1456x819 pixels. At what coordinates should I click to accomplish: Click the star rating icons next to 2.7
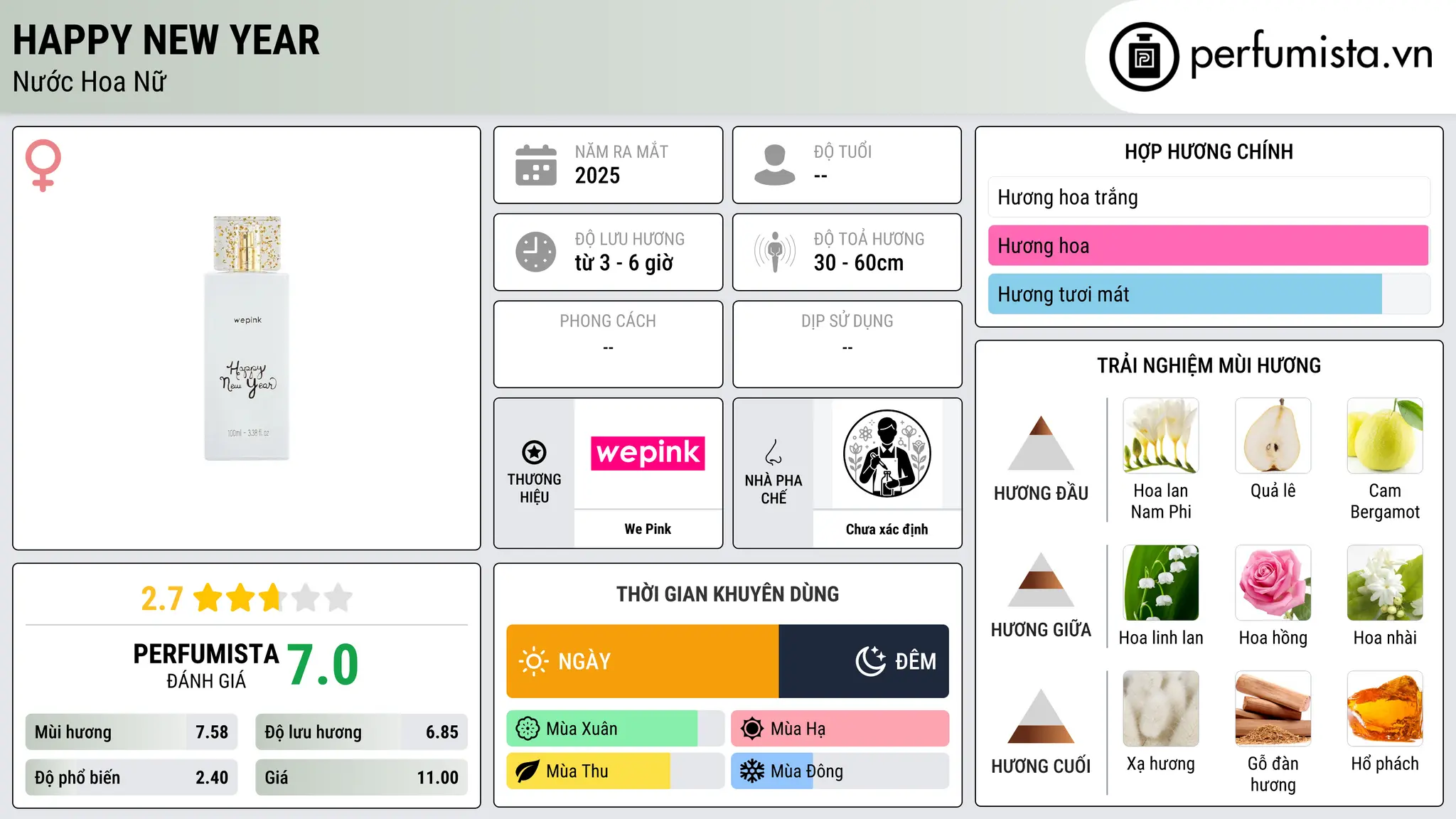273,598
